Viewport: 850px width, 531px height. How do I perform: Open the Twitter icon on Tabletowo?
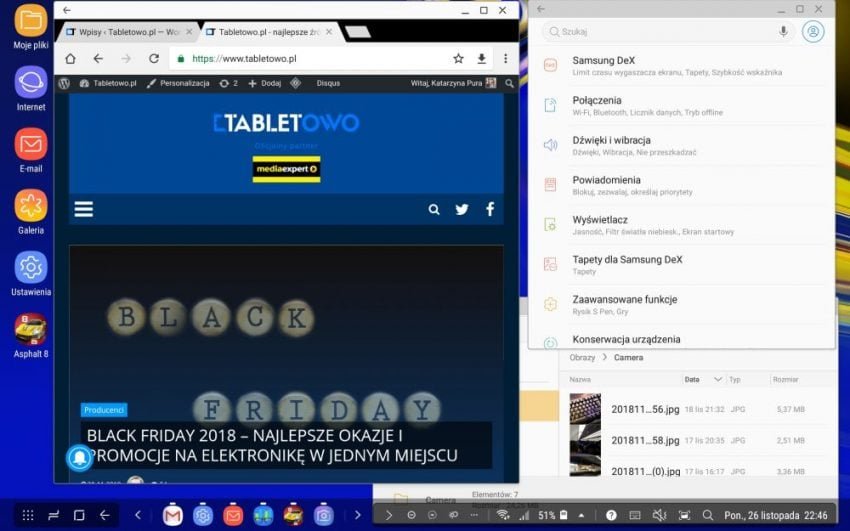[x=462, y=209]
